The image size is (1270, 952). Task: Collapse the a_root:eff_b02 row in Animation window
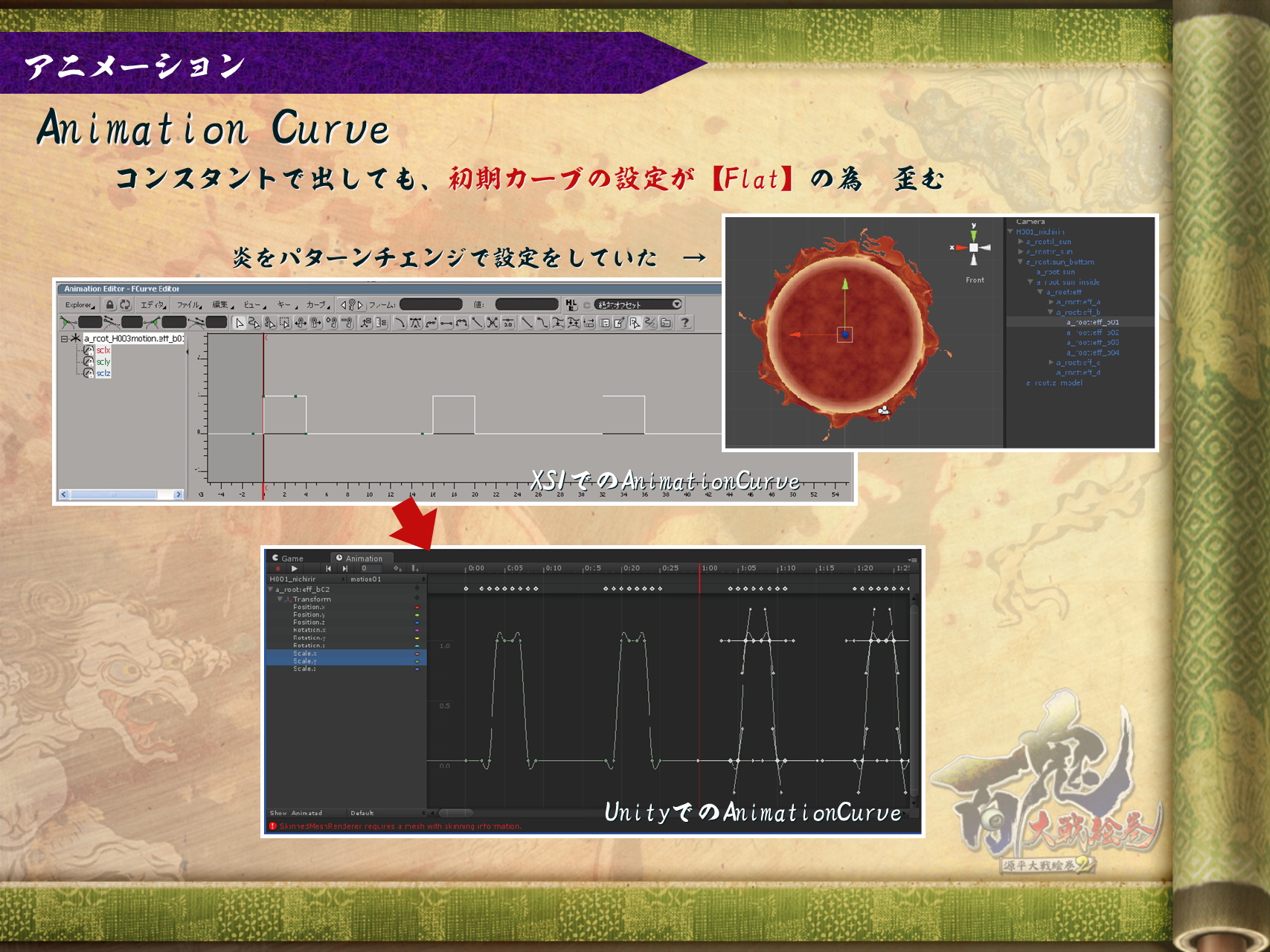(271, 589)
